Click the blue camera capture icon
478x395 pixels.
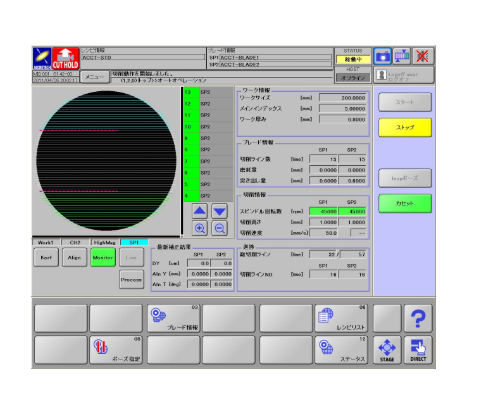[382, 56]
